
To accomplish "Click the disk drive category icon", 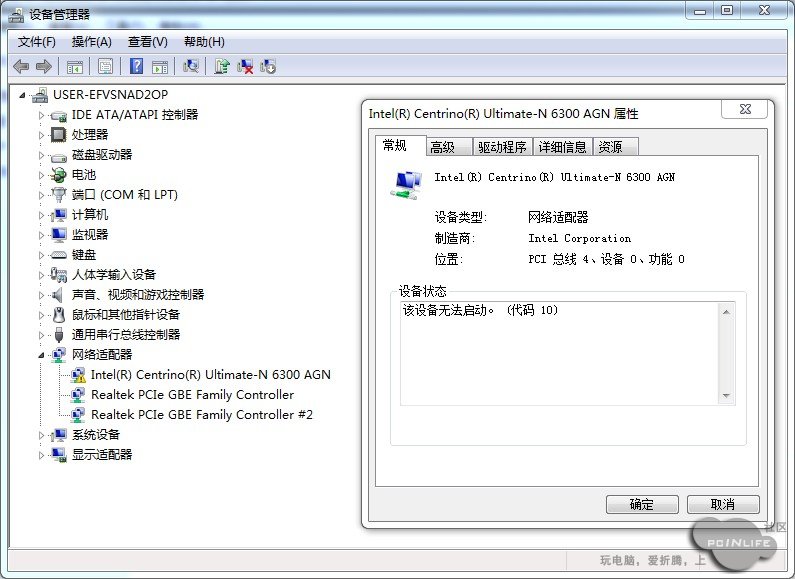I will click(x=59, y=156).
